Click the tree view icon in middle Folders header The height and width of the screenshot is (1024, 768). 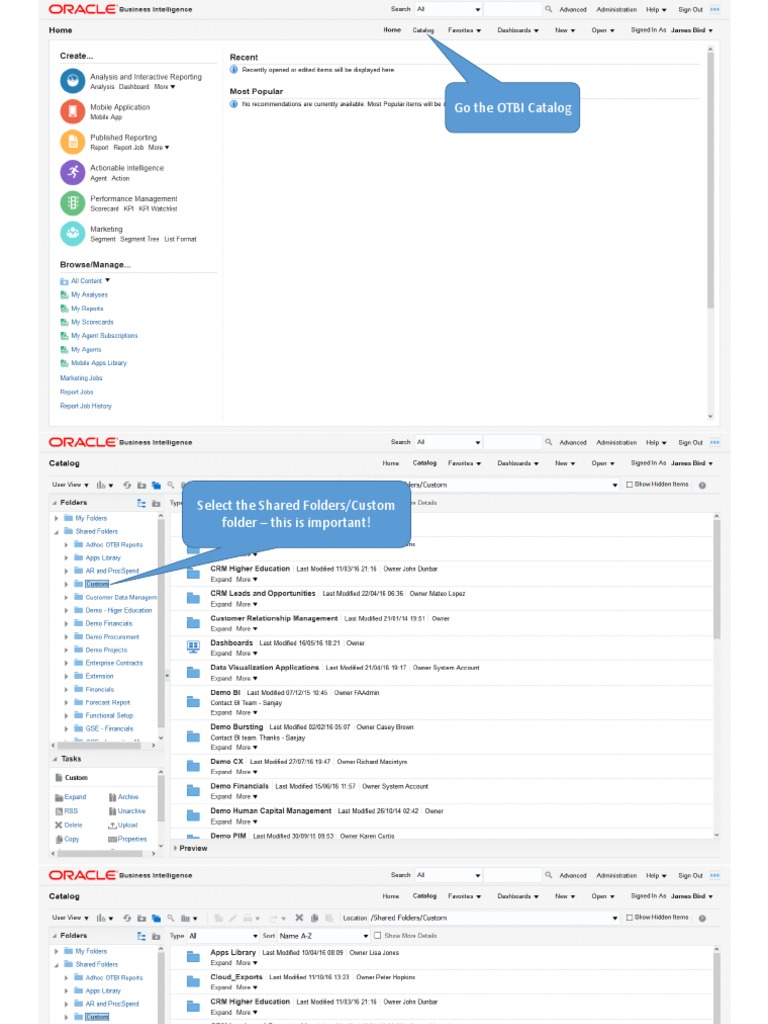coord(142,503)
